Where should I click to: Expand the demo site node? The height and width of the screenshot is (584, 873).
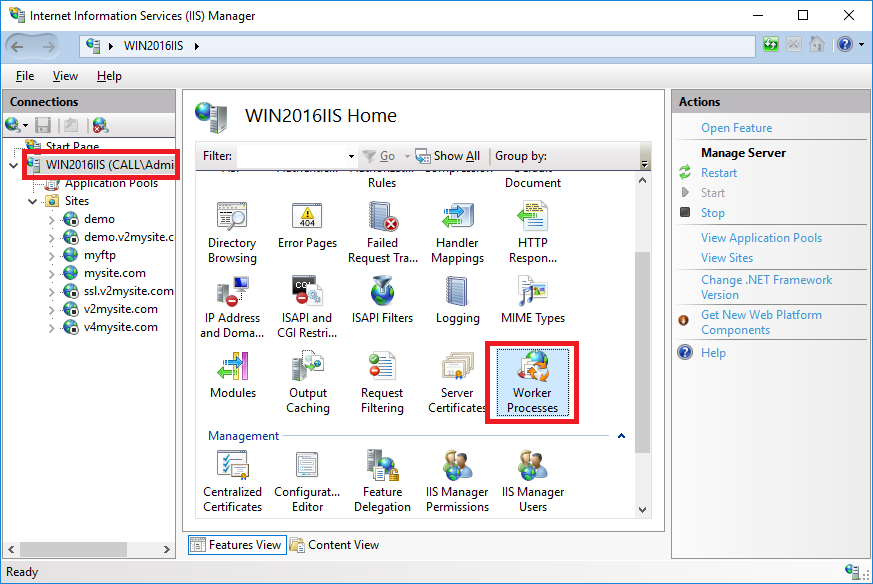(x=51, y=220)
